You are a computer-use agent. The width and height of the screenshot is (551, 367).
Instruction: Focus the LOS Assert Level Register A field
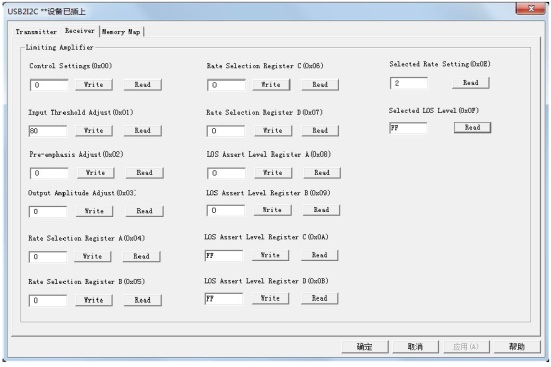click(x=226, y=173)
